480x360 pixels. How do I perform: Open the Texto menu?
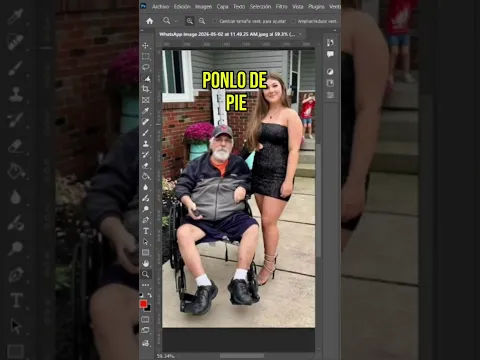239,7
